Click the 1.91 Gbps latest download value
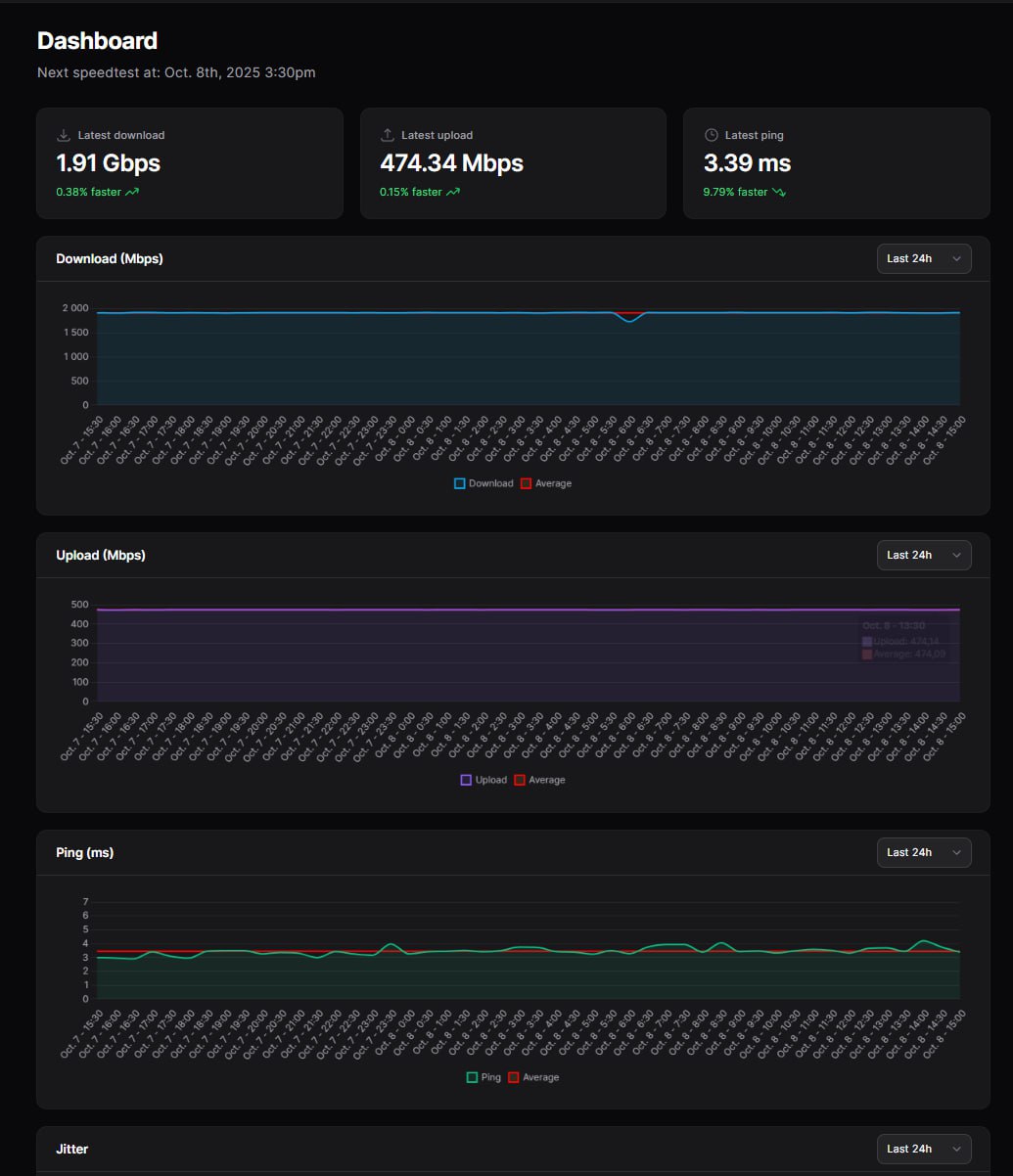The width and height of the screenshot is (1013, 1176). click(x=109, y=163)
